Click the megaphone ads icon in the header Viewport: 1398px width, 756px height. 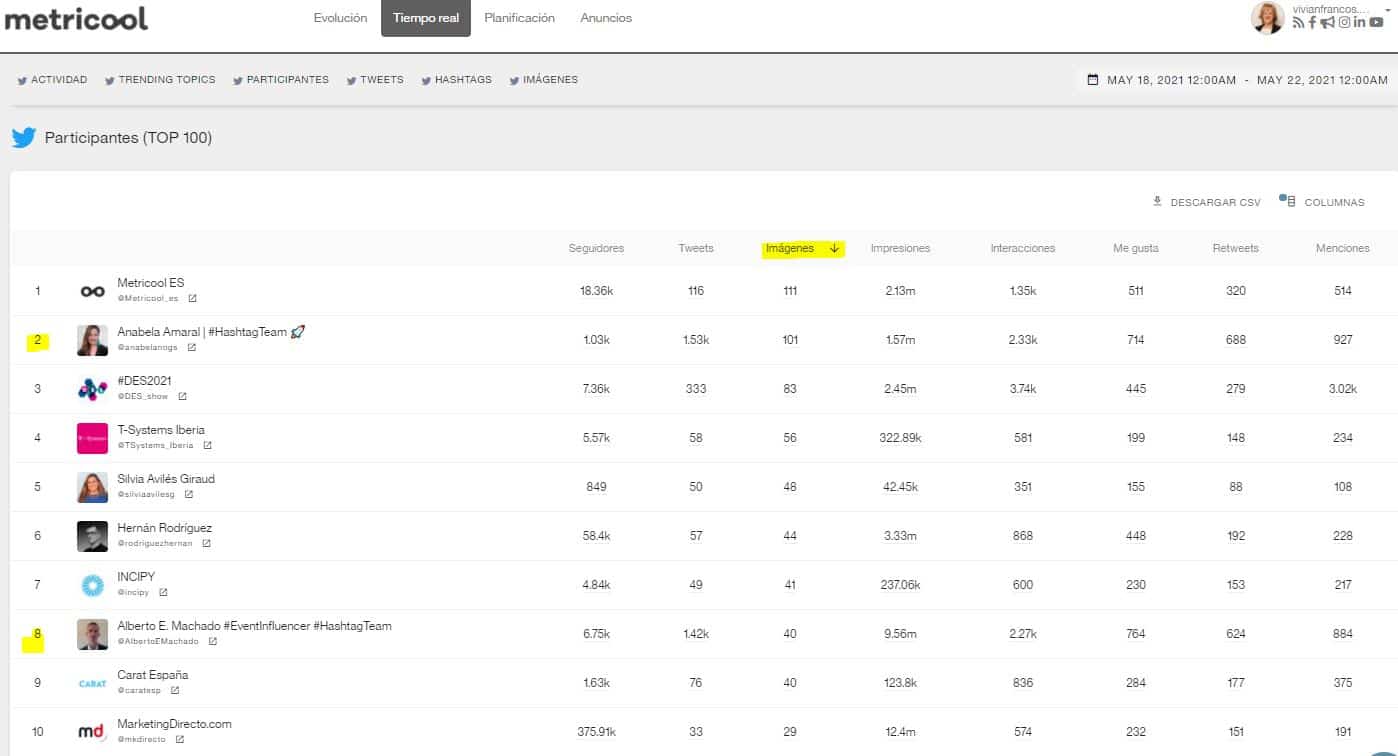point(1327,23)
